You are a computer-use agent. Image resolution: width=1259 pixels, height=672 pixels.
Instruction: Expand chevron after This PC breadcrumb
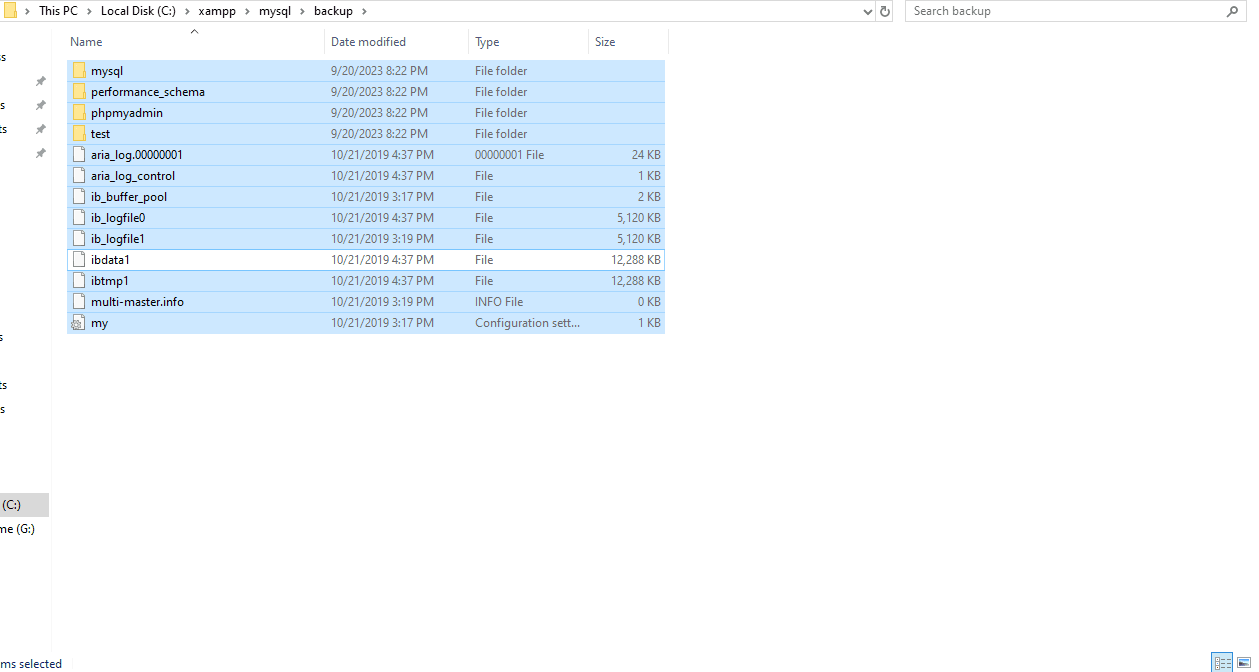(88, 11)
